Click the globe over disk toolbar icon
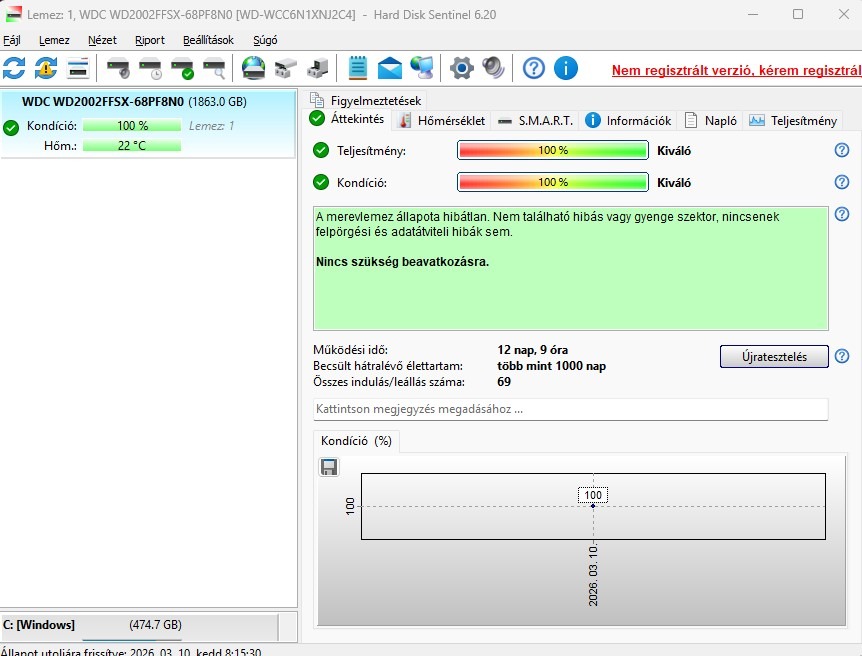862x656 pixels. 253,69
